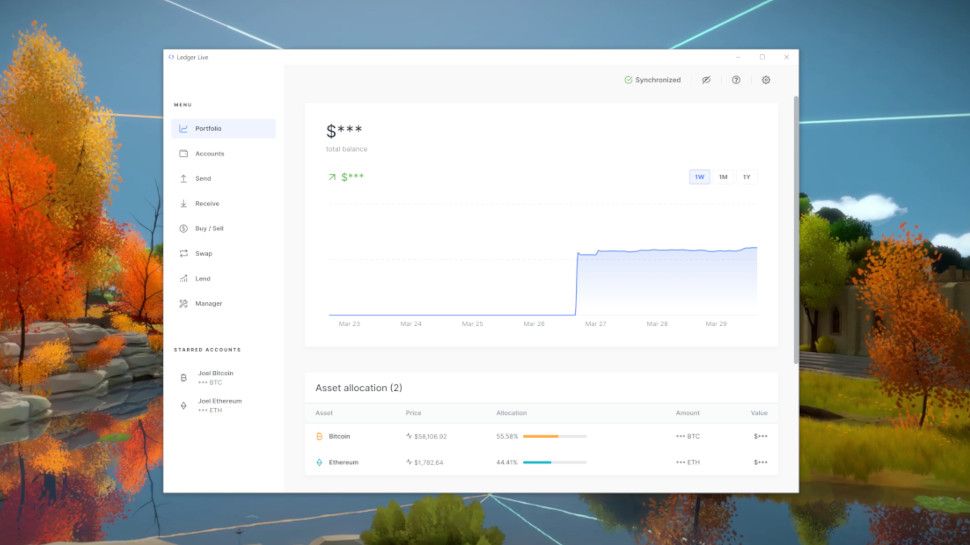Click the Buy / Sell dollar icon
The width and height of the screenshot is (970, 545).
tap(183, 228)
